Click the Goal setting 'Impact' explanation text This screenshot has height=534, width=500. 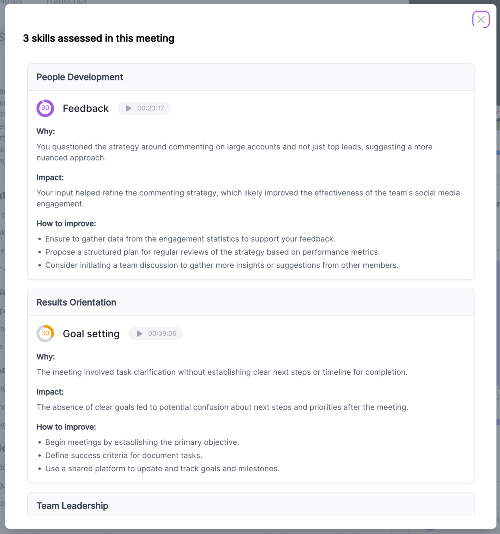222,407
